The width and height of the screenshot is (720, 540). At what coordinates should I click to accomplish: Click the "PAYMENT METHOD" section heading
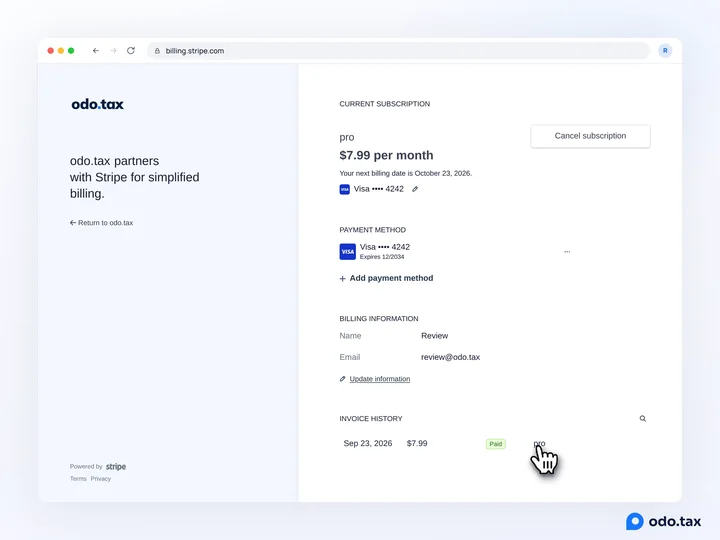click(x=373, y=230)
